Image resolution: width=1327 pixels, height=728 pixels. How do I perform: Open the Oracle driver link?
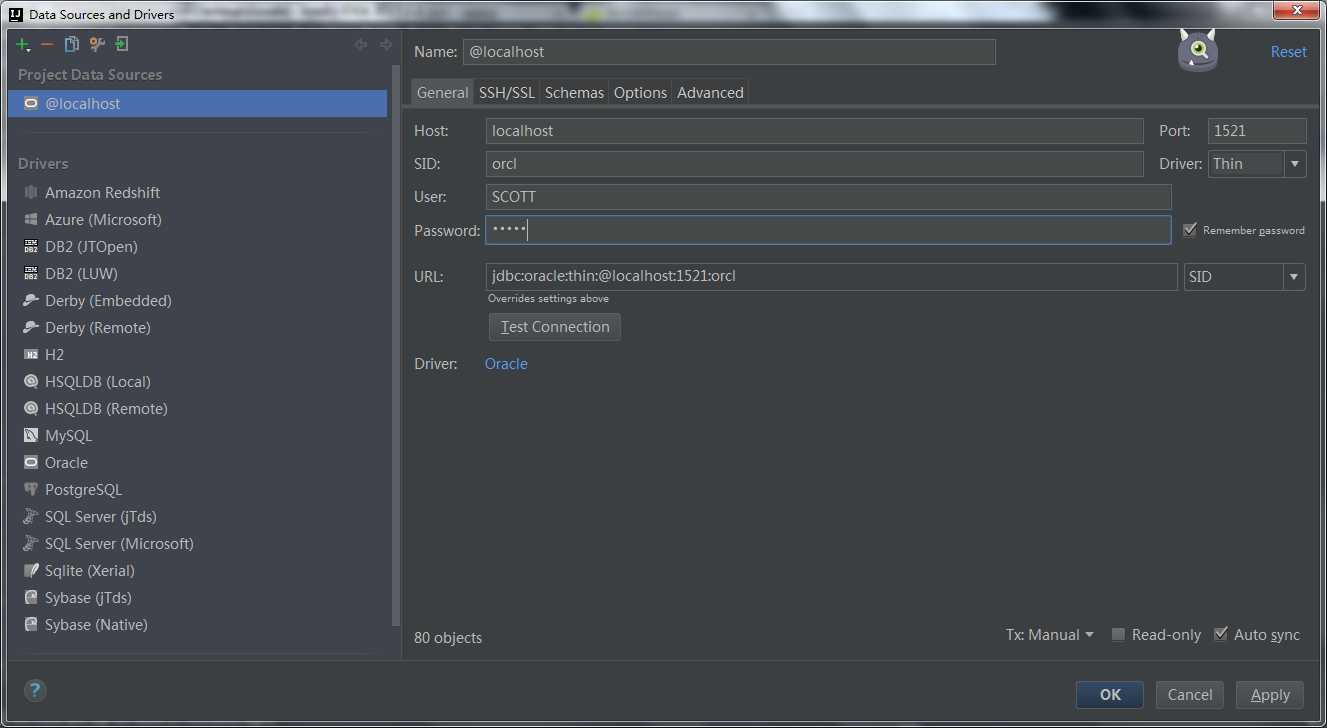[506, 364]
